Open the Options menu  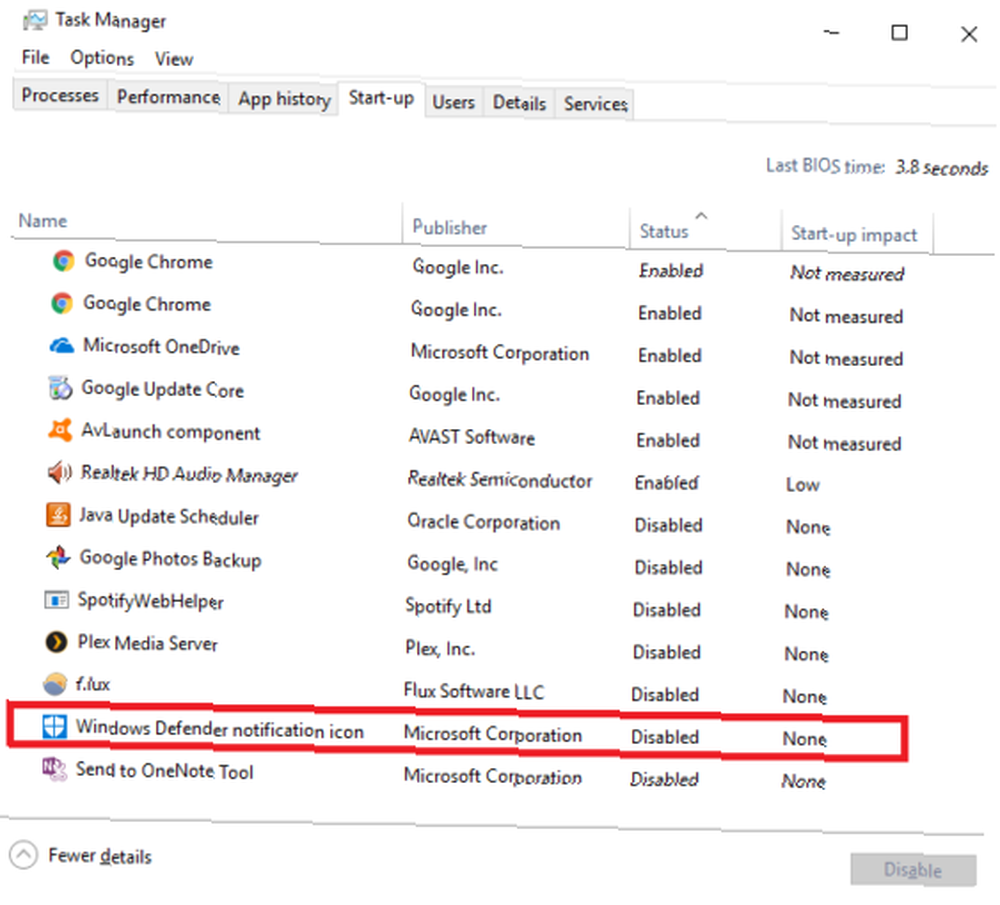point(102,58)
